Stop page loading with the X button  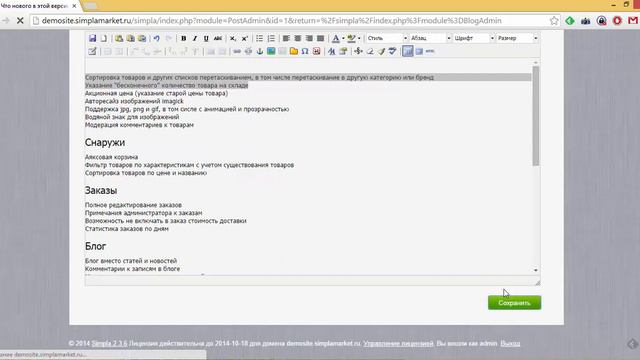point(20,20)
